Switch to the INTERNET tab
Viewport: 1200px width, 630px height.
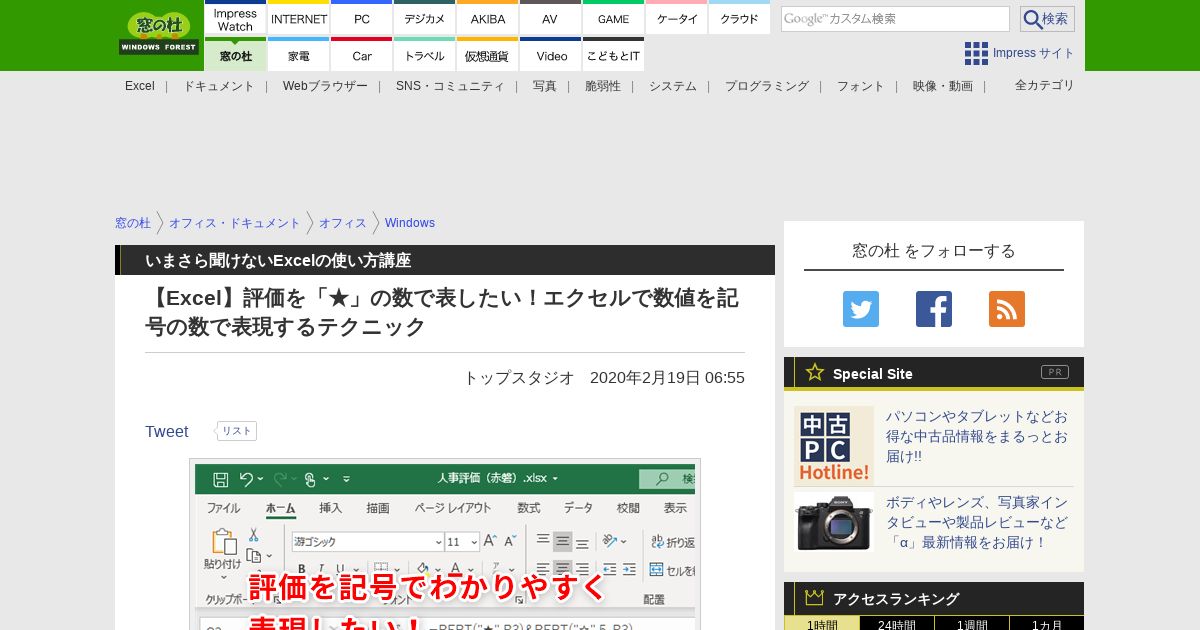coord(299,18)
